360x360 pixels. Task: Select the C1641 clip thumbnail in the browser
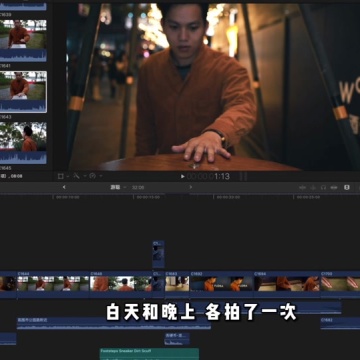(23, 41)
